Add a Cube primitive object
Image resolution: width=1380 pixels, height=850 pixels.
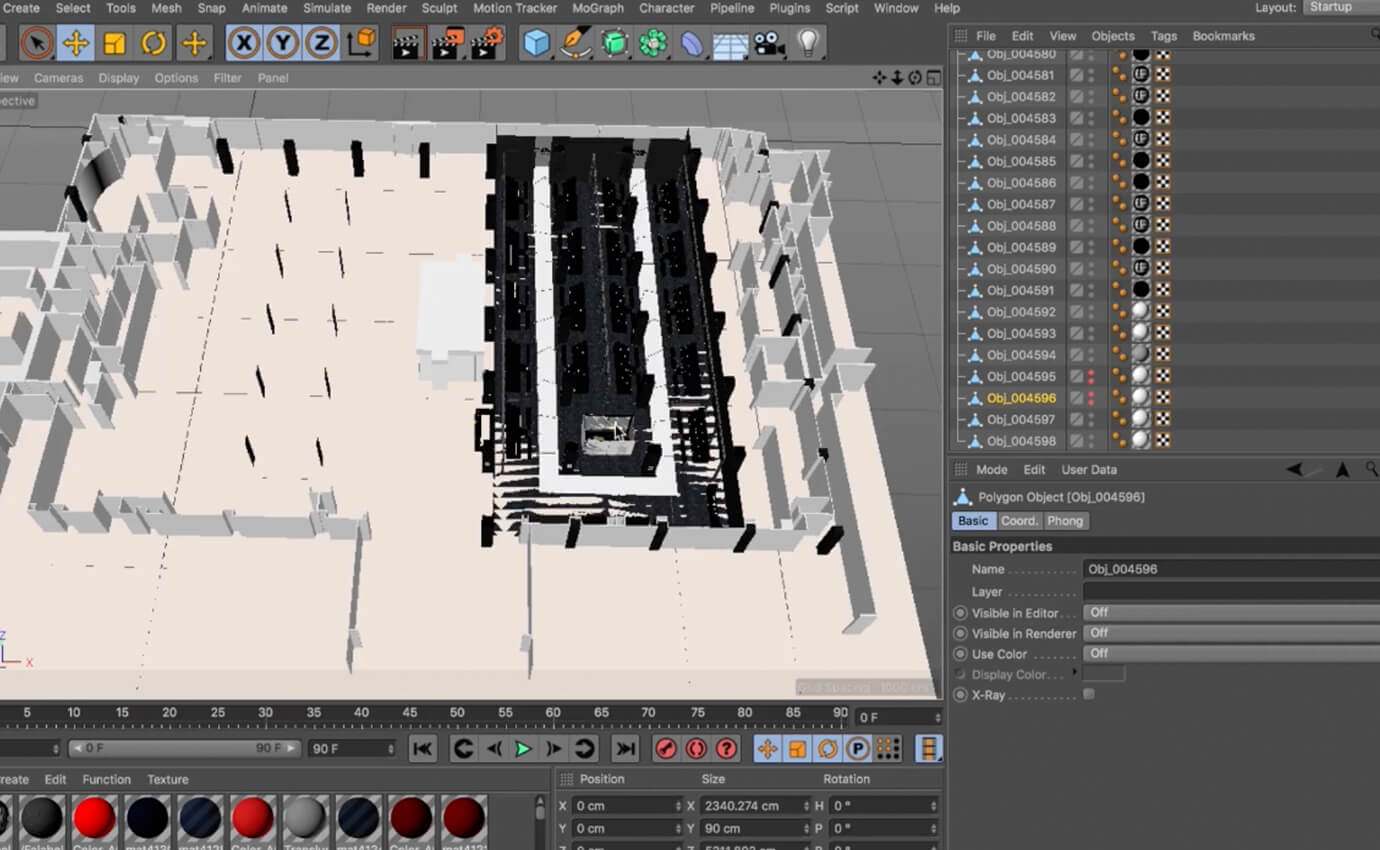537,43
